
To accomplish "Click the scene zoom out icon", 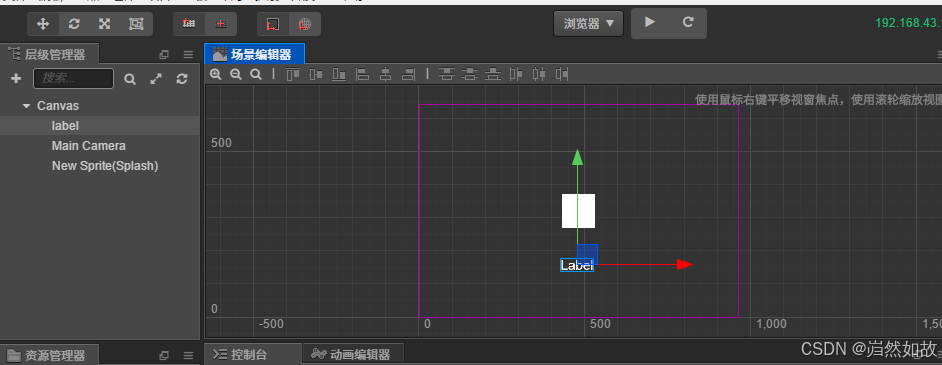I will [236, 74].
